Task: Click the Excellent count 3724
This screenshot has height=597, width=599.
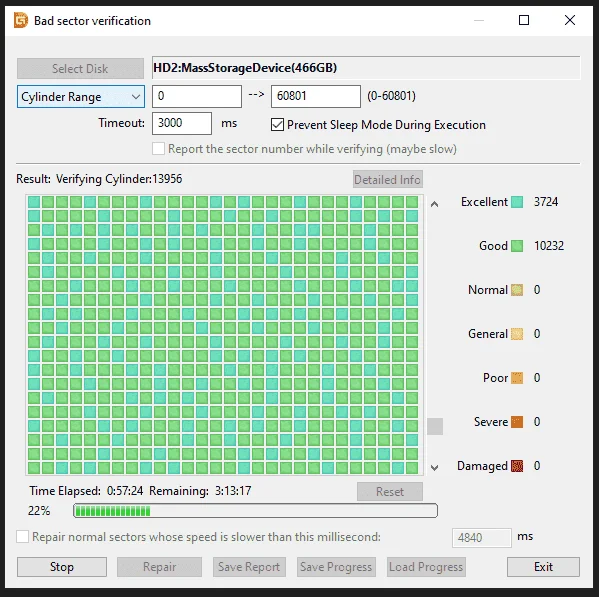Action: [546, 202]
